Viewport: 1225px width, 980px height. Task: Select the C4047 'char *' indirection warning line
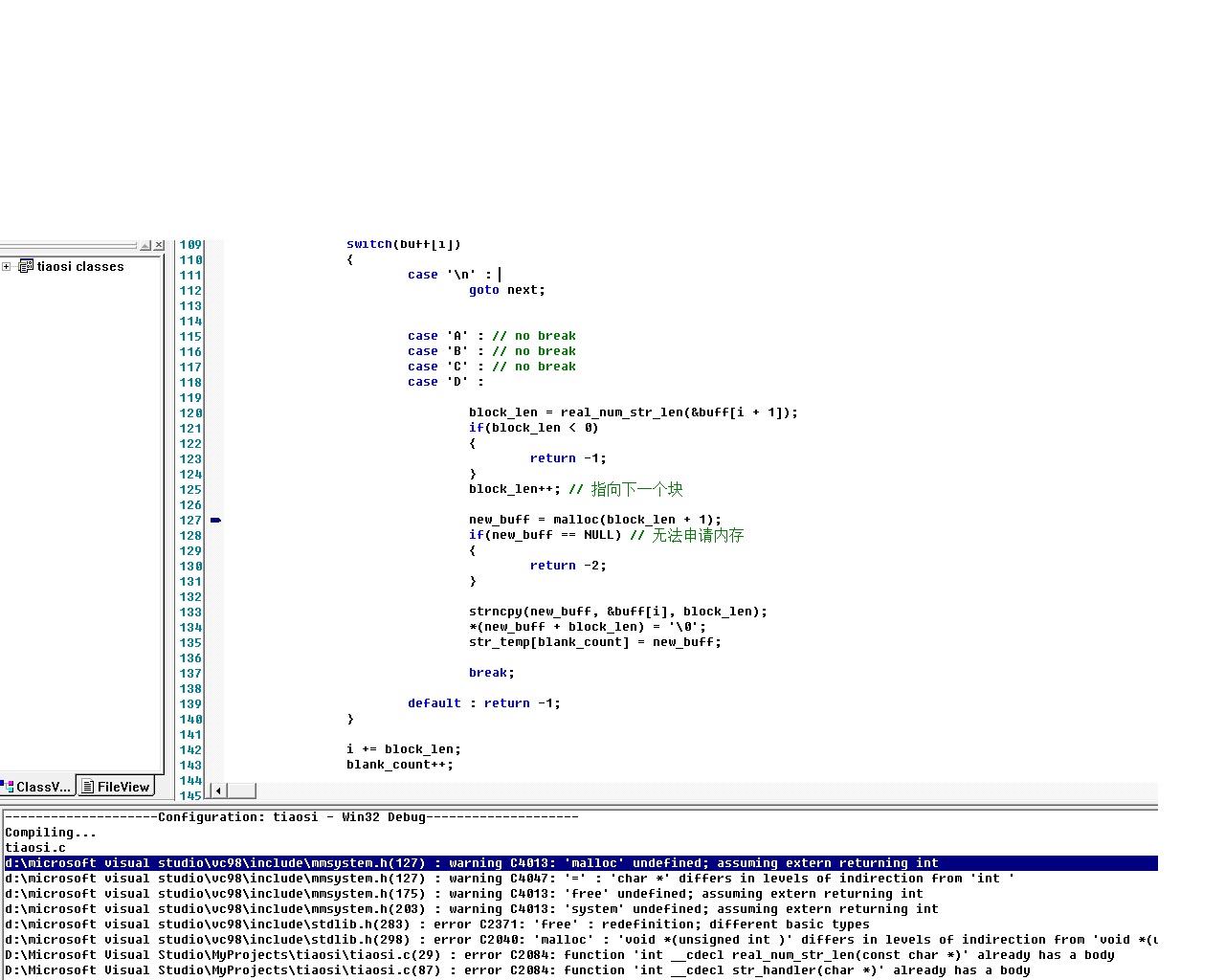tap(509, 879)
